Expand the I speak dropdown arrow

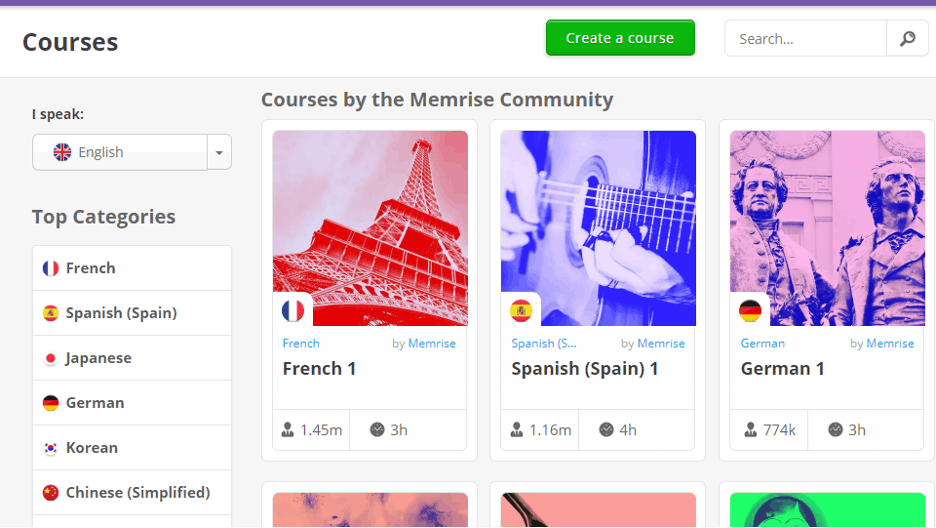pyautogui.click(x=219, y=152)
